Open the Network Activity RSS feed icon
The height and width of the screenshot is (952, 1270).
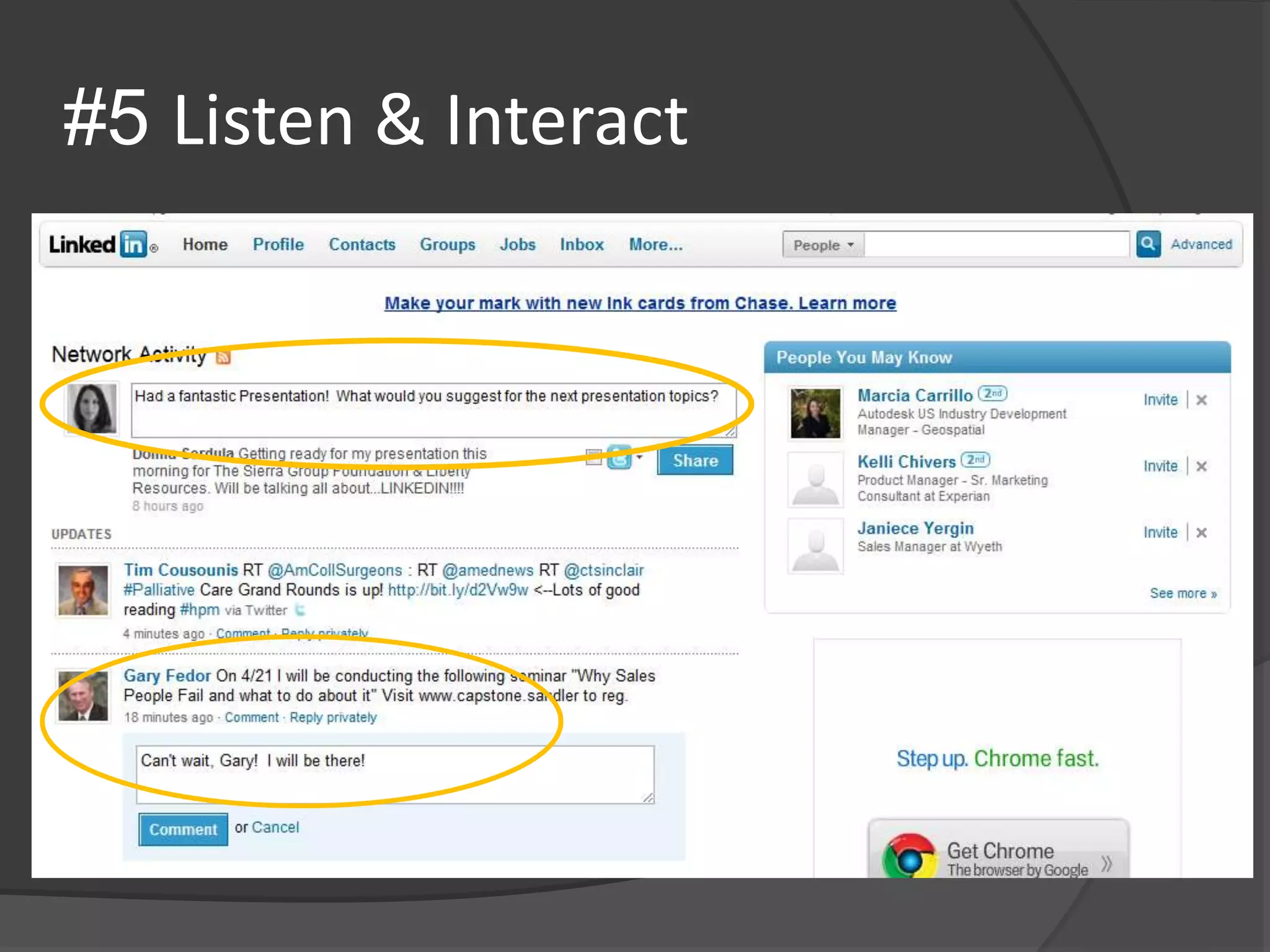(223, 358)
